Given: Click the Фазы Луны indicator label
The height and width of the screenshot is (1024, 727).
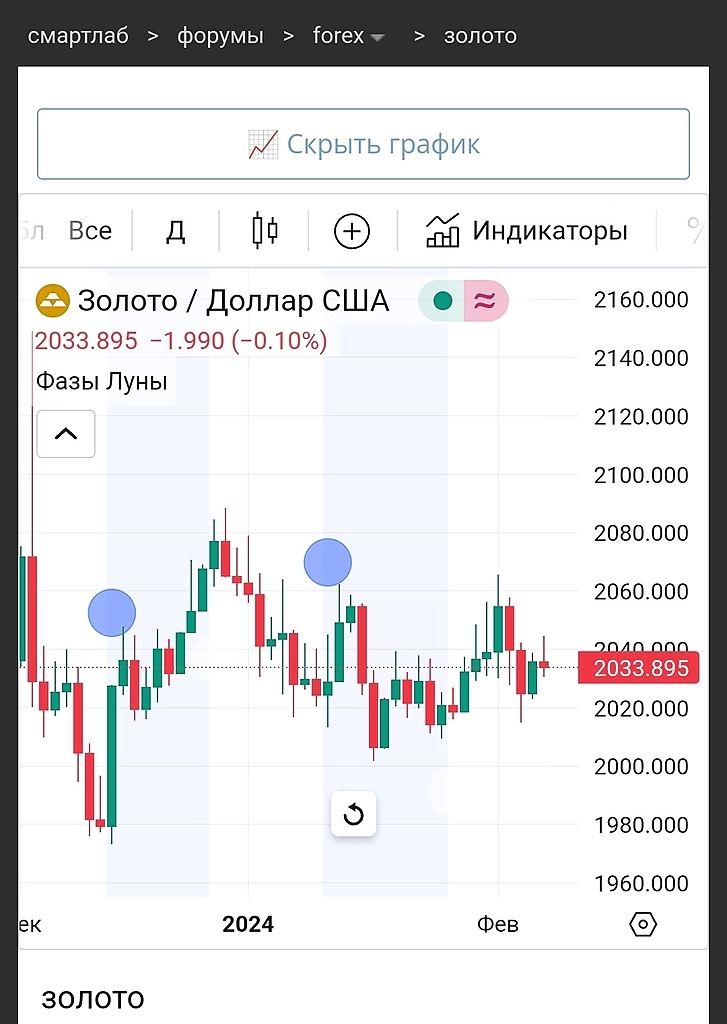Looking at the screenshot, I should 102,381.
